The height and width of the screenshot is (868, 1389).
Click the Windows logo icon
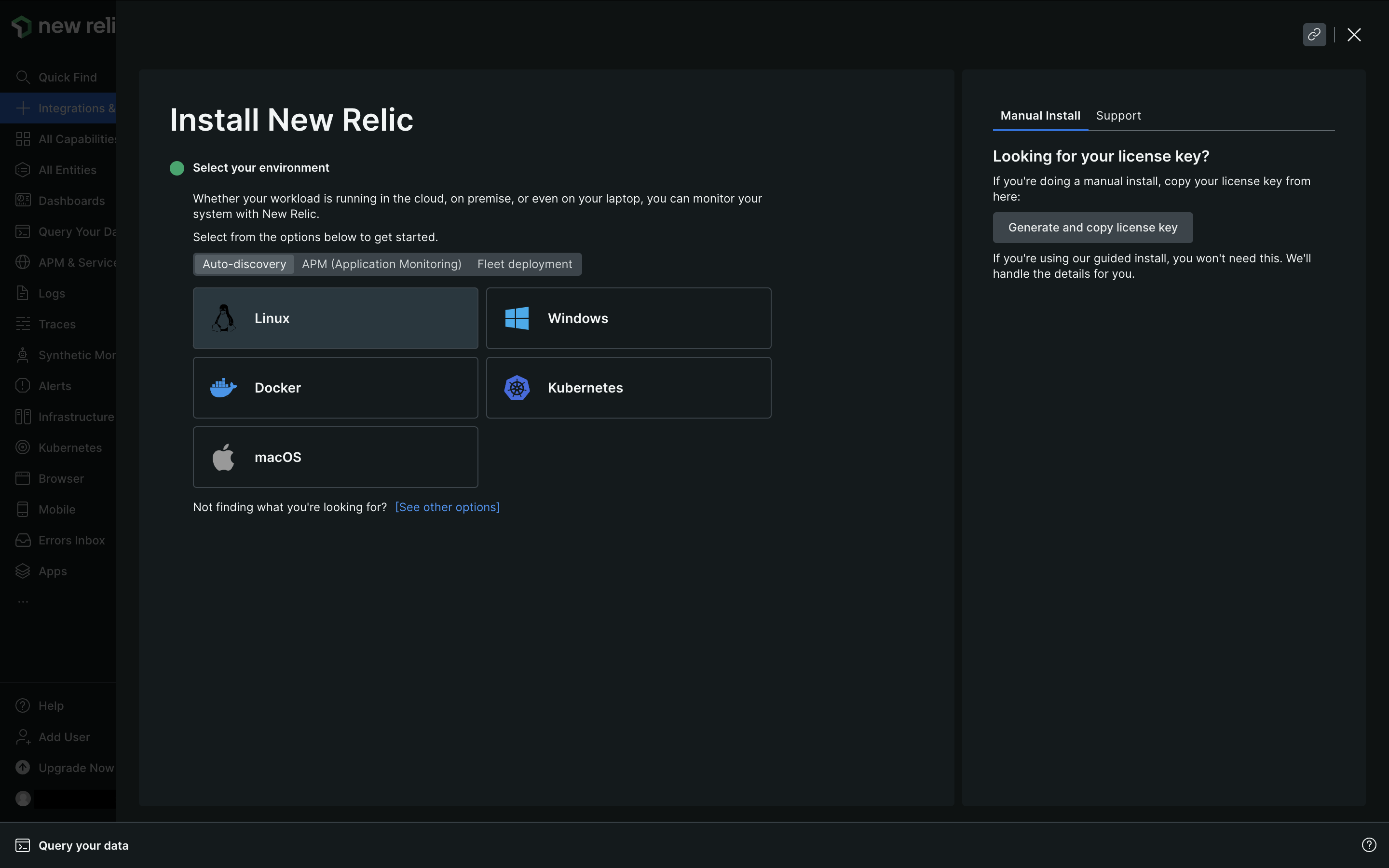click(517, 318)
